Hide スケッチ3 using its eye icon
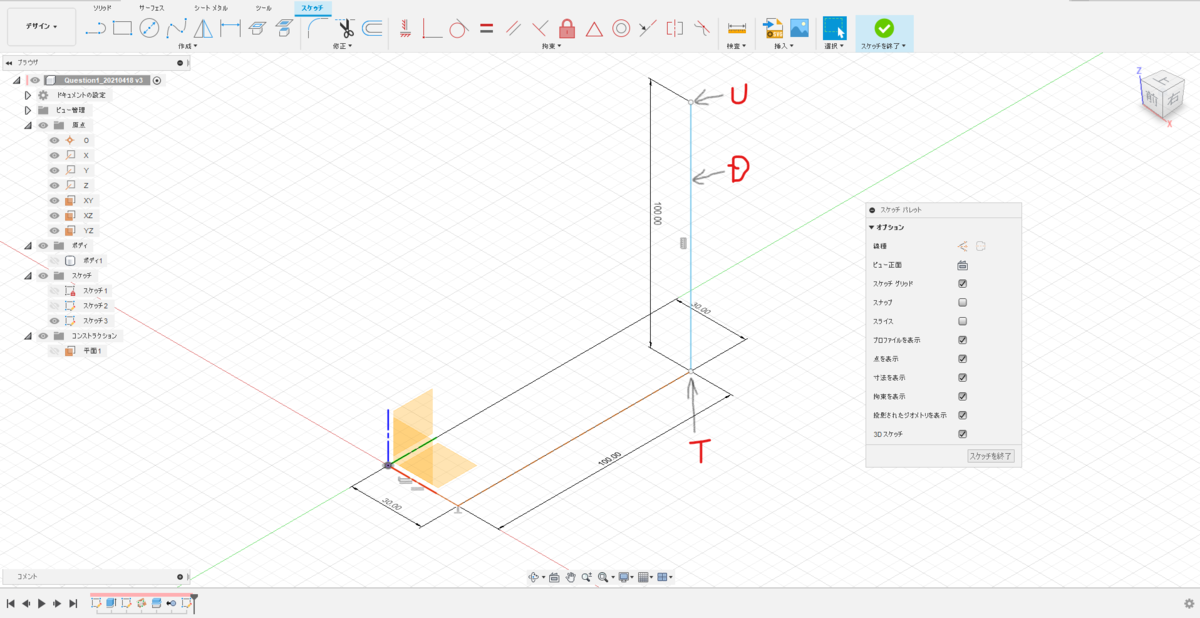The height and width of the screenshot is (618, 1200). [55, 320]
